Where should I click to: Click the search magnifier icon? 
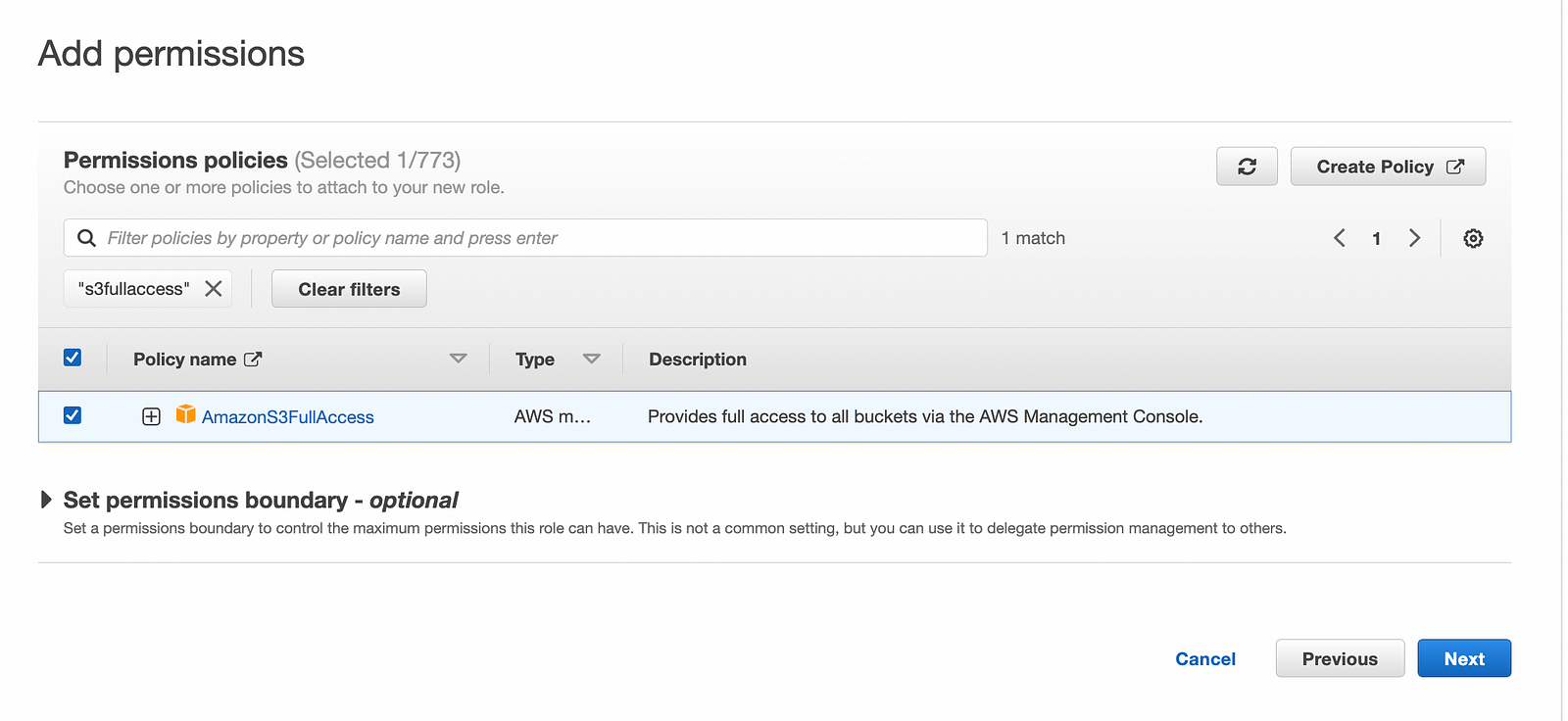(x=86, y=238)
